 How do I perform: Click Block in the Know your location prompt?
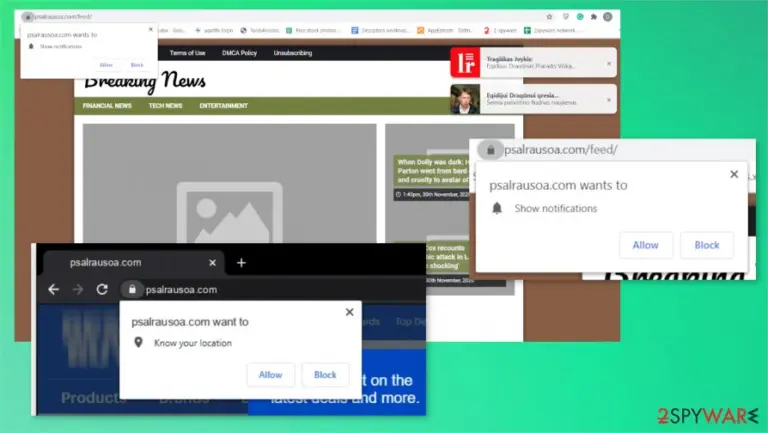(325, 375)
